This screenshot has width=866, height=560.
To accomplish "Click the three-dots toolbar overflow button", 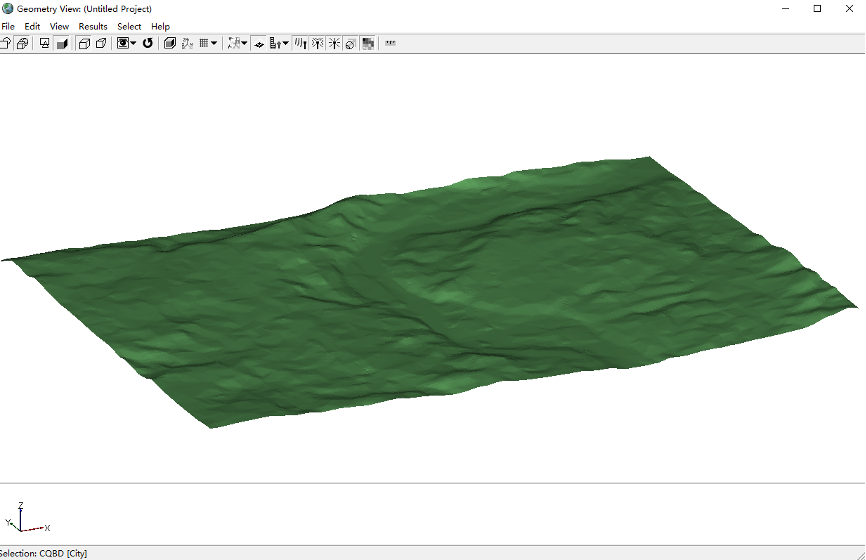I will point(390,43).
